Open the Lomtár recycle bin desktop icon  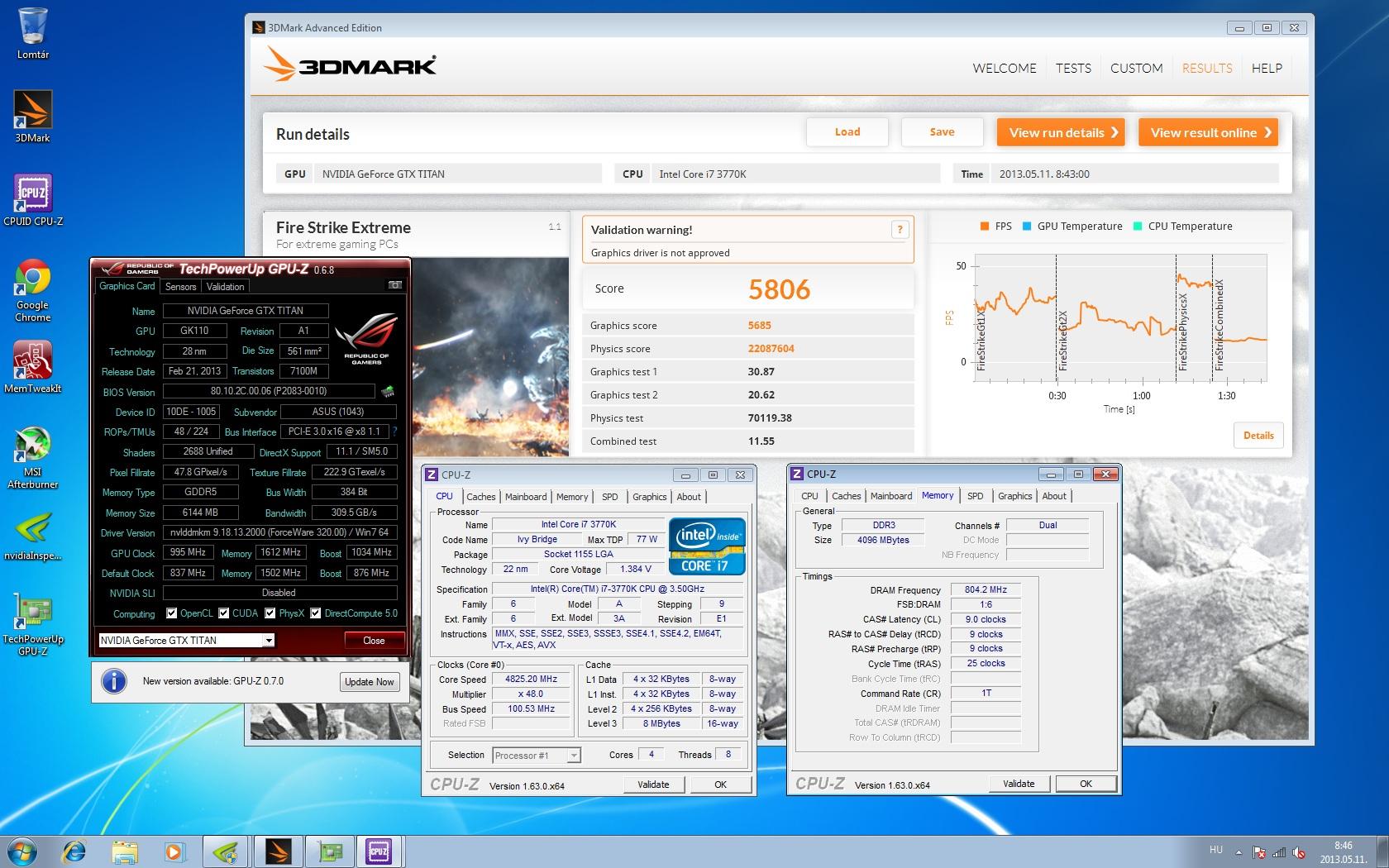click(x=33, y=33)
